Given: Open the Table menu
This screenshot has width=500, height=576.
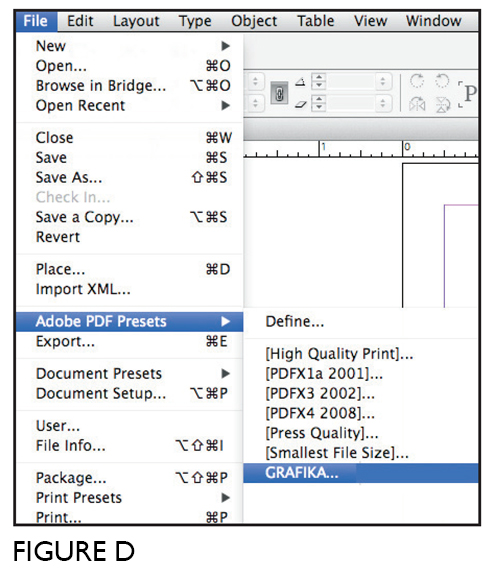Looking at the screenshot, I should click(316, 21).
